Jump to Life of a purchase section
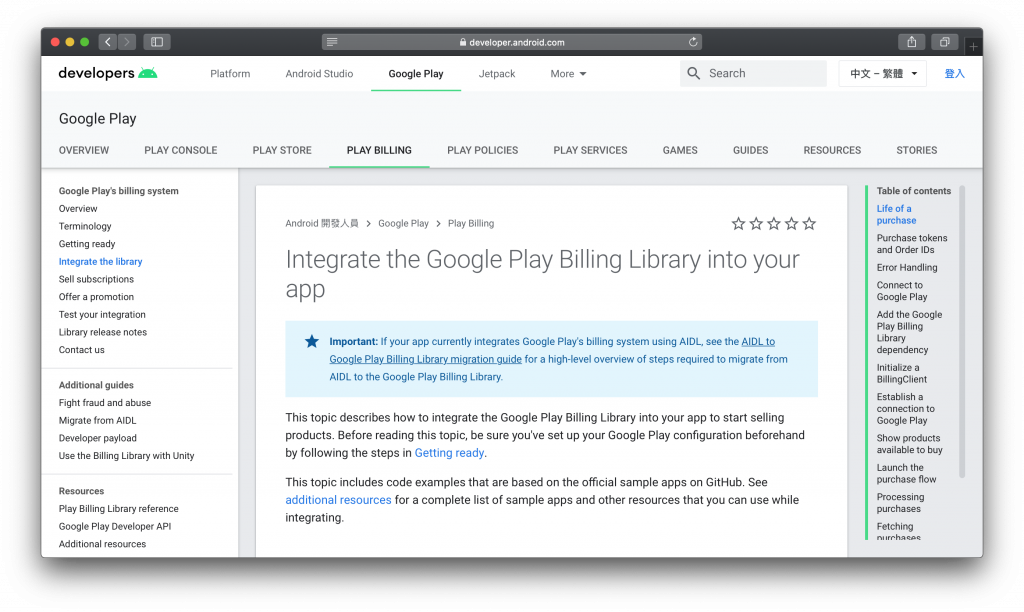Screen dimensions: 1024x612 [x=896, y=214]
